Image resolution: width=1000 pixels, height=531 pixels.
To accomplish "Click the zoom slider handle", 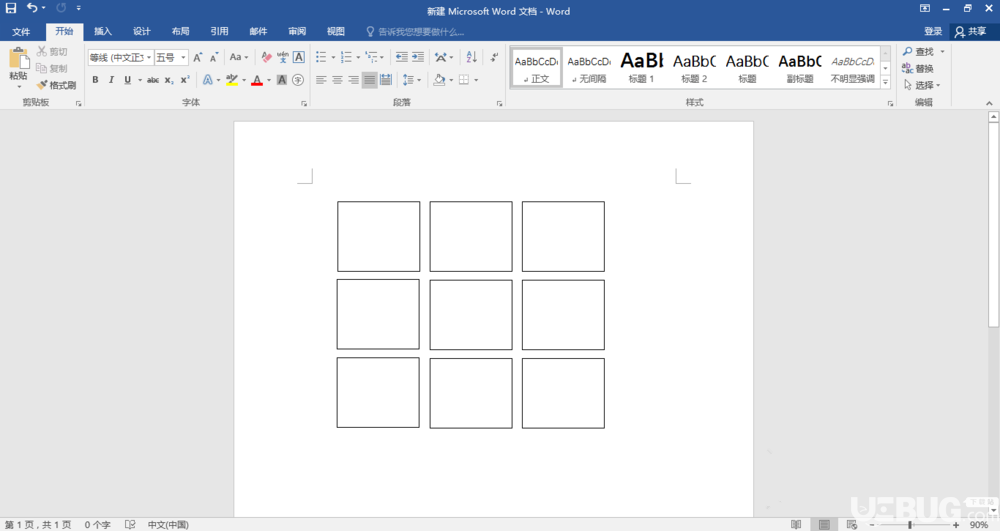I will [x=910, y=525].
